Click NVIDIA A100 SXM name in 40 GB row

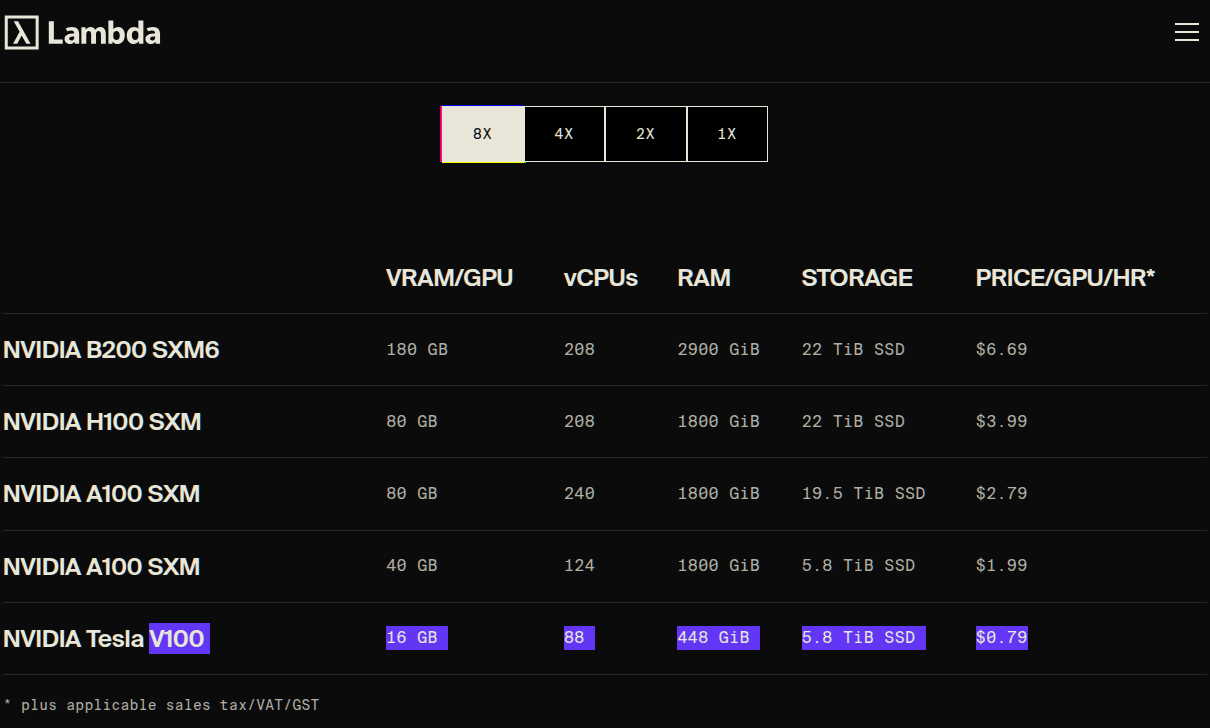pos(101,567)
